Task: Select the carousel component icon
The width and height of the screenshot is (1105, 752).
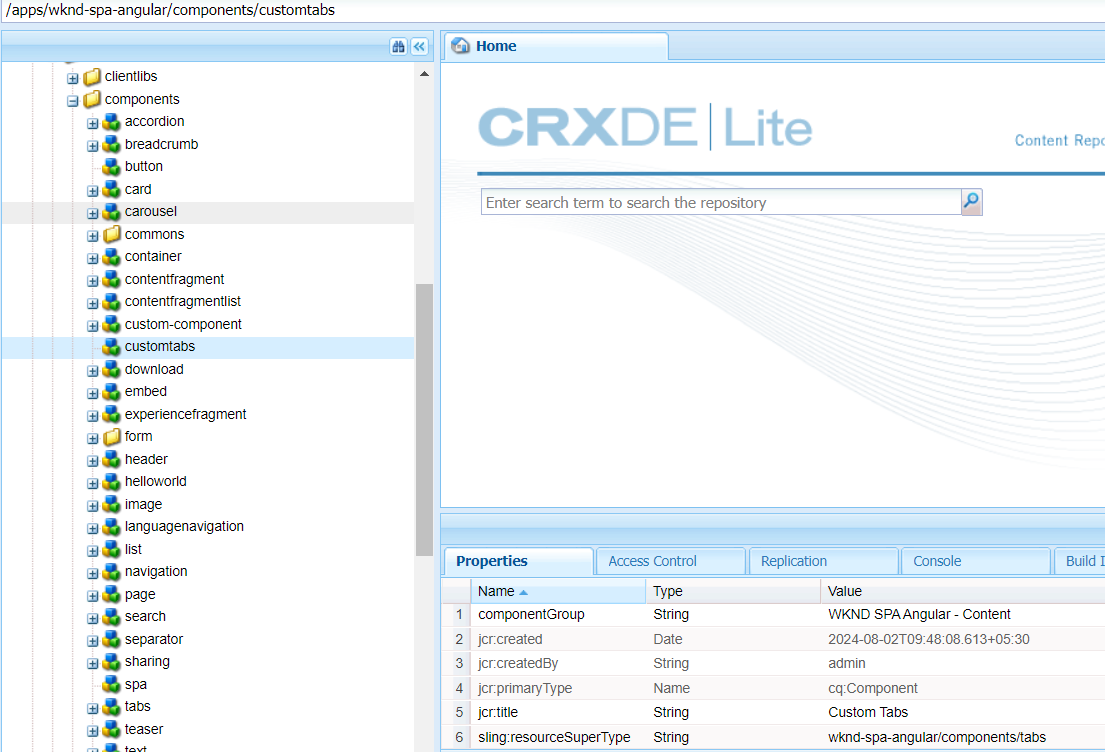Action: pyautogui.click(x=112, y=211)
